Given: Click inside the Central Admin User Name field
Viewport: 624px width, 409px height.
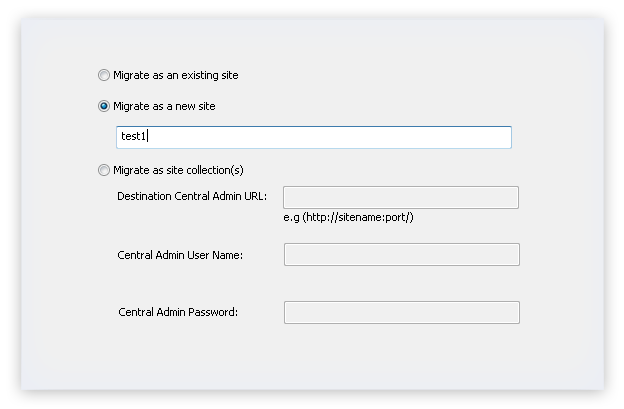Looking at the screenshot, I should pos(402,255).
